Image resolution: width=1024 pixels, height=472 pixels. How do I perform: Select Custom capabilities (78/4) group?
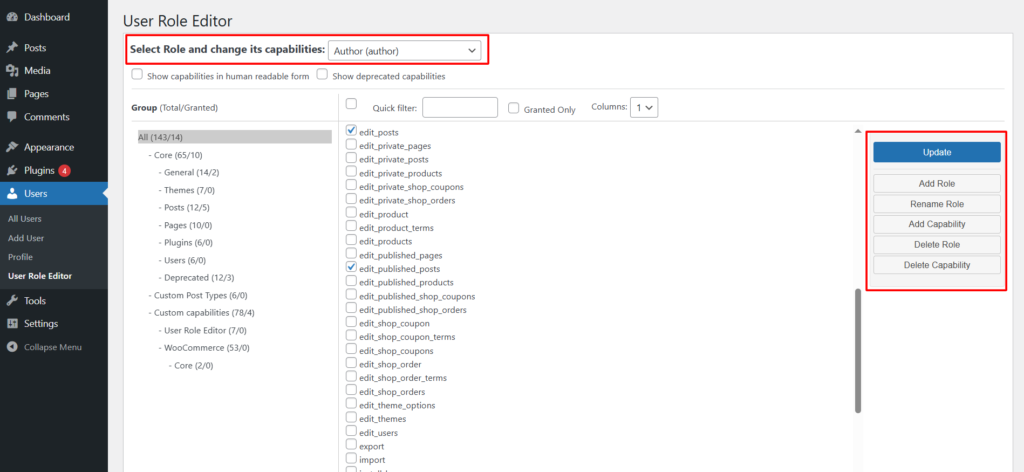click(201, 313)
